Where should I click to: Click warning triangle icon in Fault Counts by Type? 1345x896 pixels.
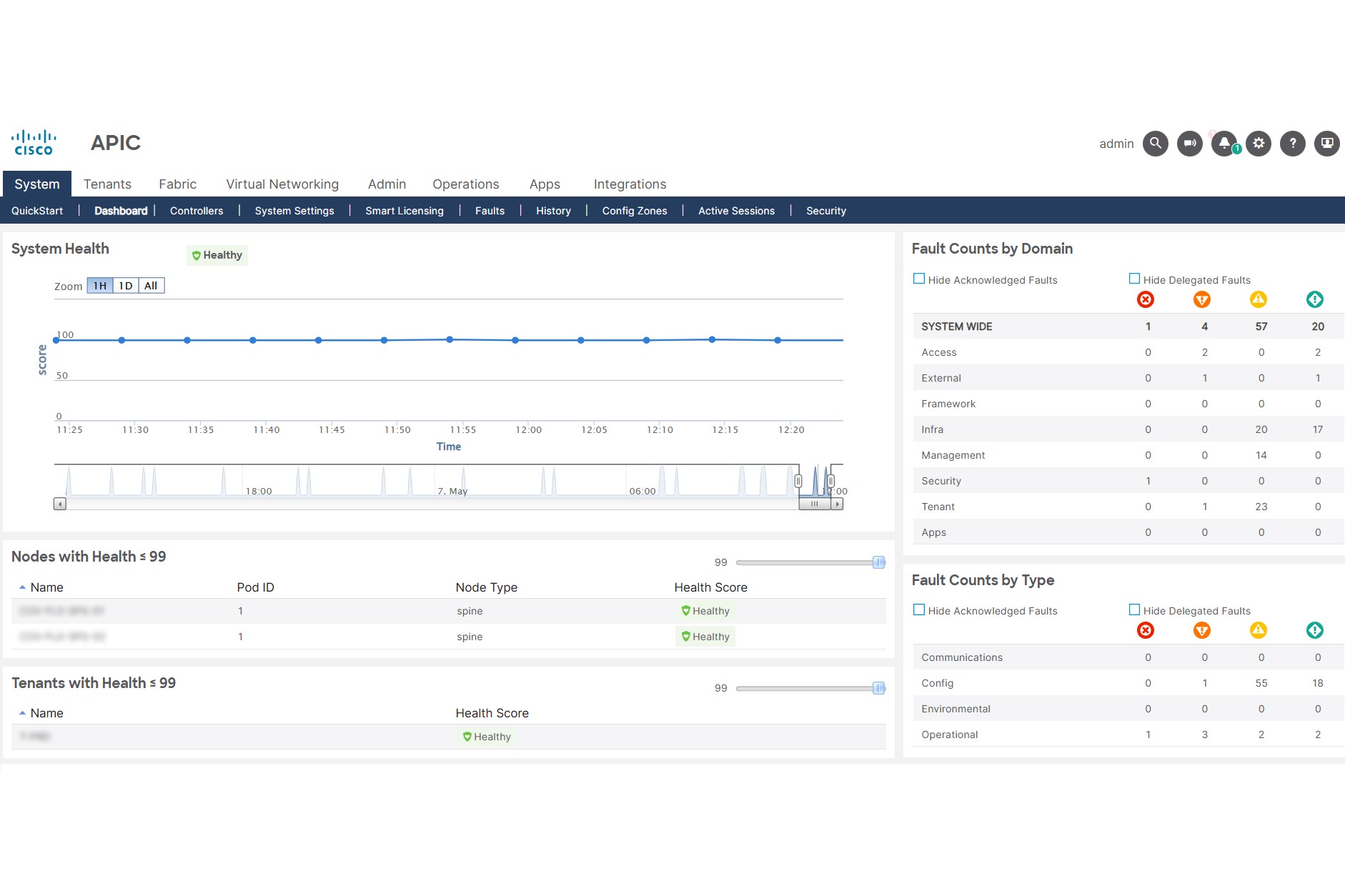tap(1259, 630)
